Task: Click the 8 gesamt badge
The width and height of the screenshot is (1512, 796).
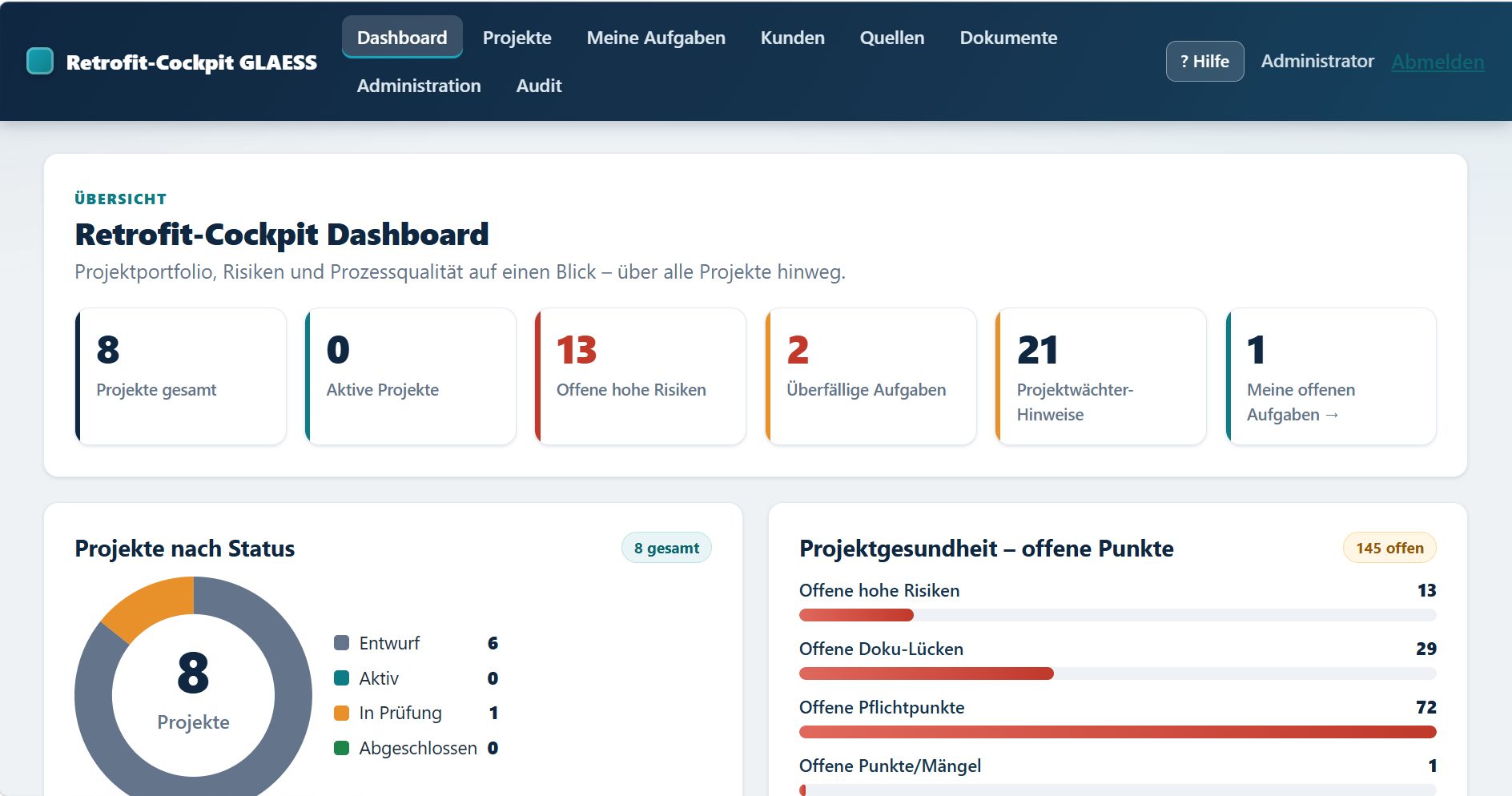Action: (666, 548)
